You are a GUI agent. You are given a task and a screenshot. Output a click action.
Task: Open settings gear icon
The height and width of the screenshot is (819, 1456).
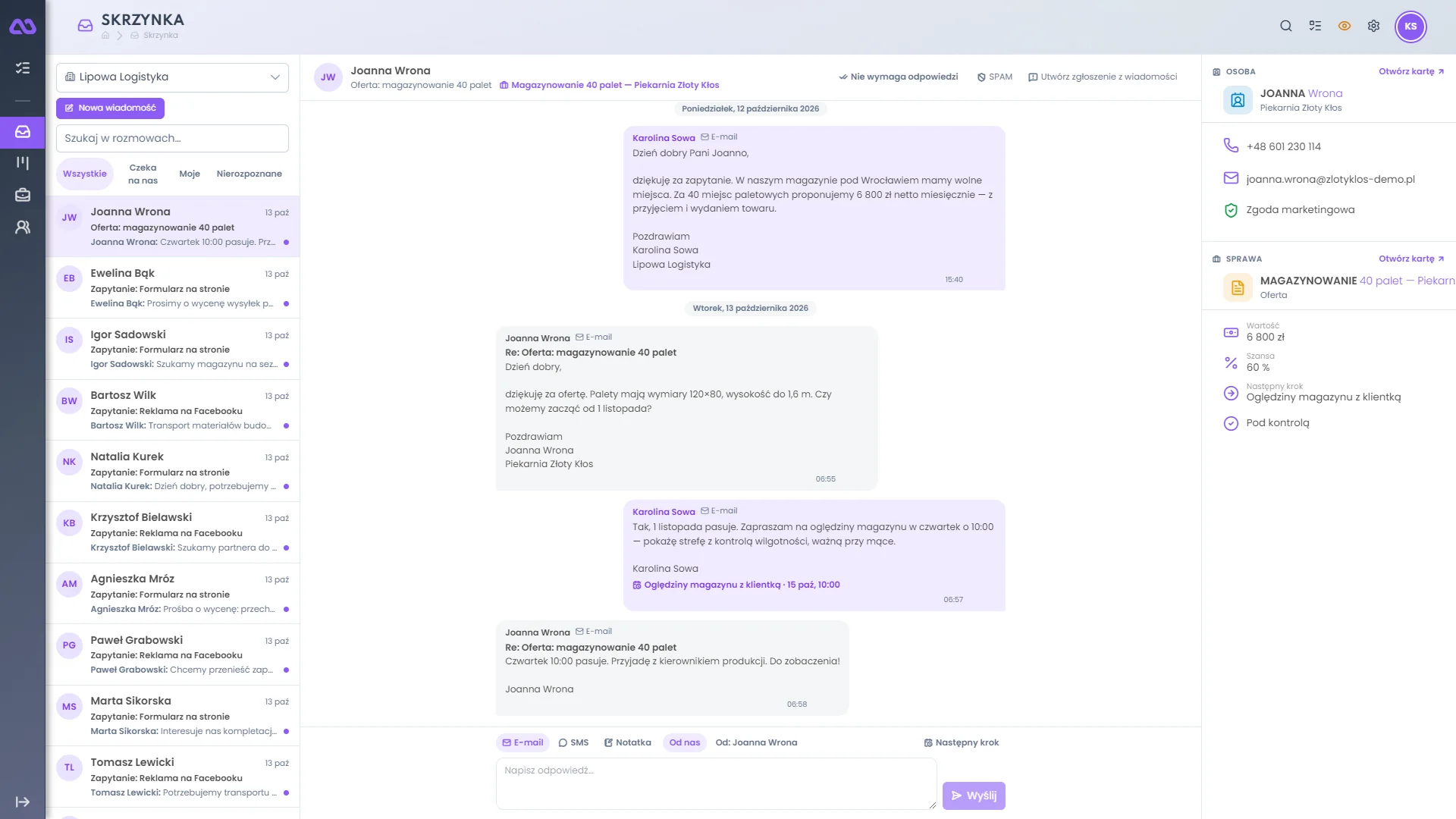click(x=1373, y=26)
